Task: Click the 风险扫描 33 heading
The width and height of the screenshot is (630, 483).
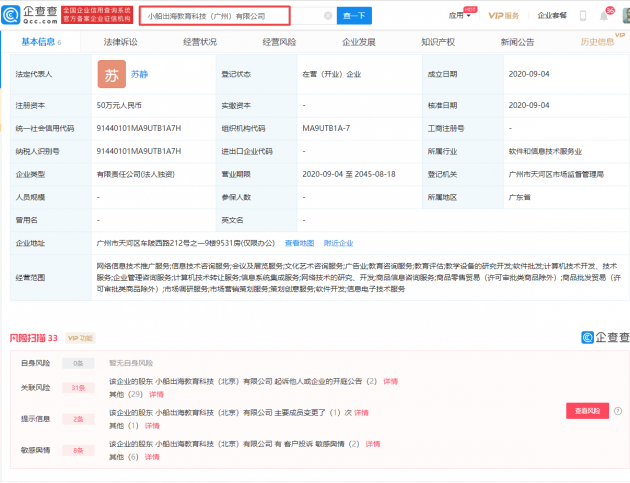Action: 34,338
